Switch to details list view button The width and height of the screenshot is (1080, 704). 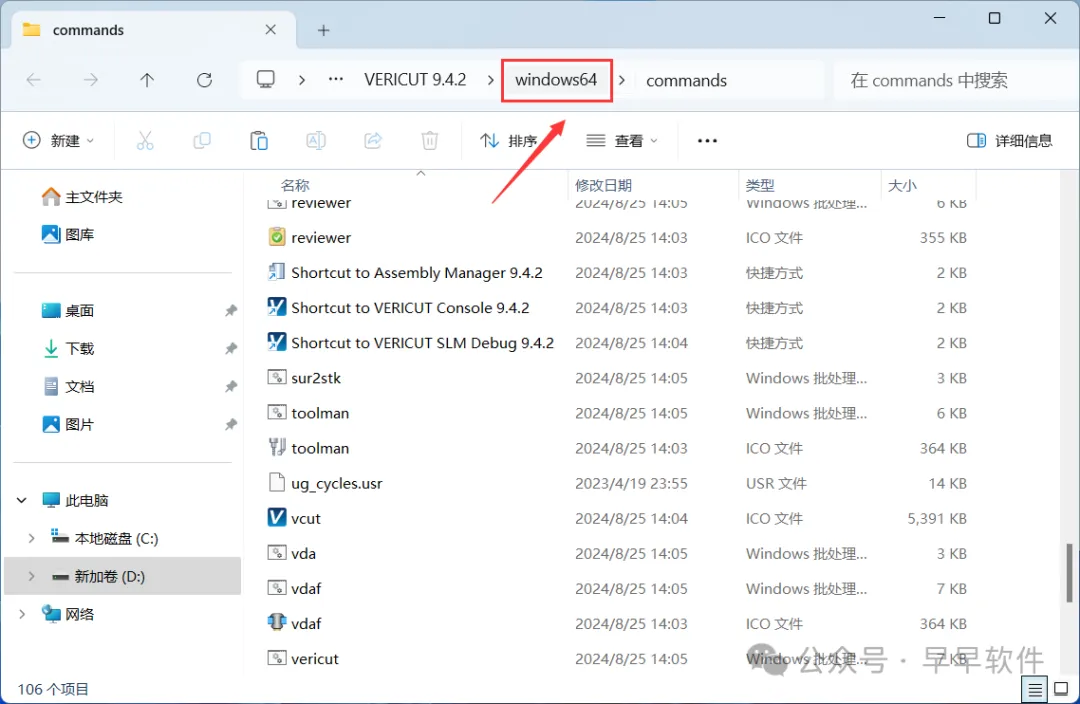pyautogui.click(x=1035, y=688)
